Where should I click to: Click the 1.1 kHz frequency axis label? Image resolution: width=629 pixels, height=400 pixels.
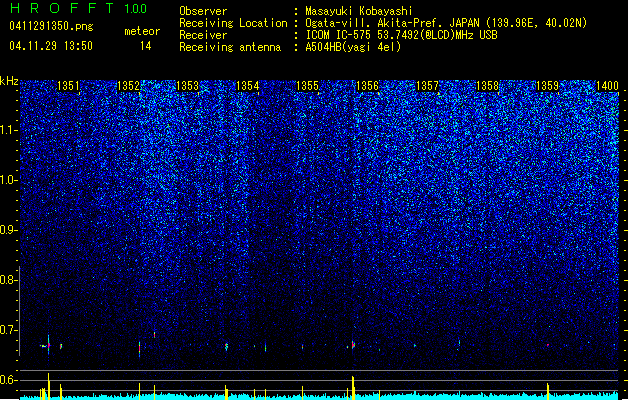coord(8,130)
